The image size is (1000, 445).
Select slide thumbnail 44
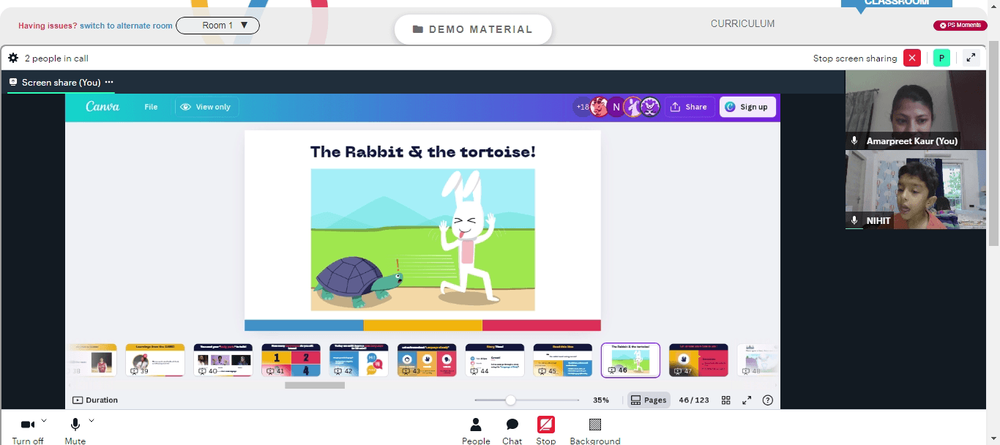point(494,360)
